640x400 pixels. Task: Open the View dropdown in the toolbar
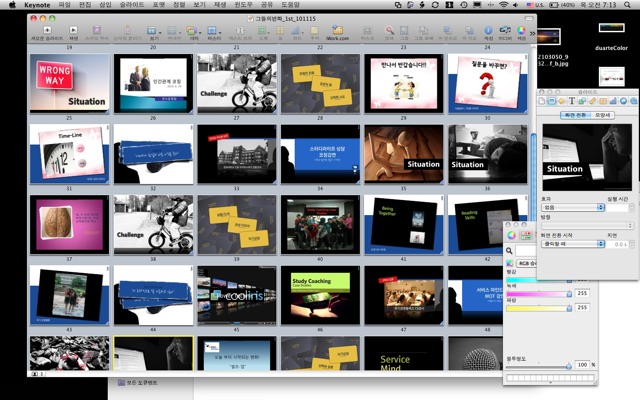point(154,31)
